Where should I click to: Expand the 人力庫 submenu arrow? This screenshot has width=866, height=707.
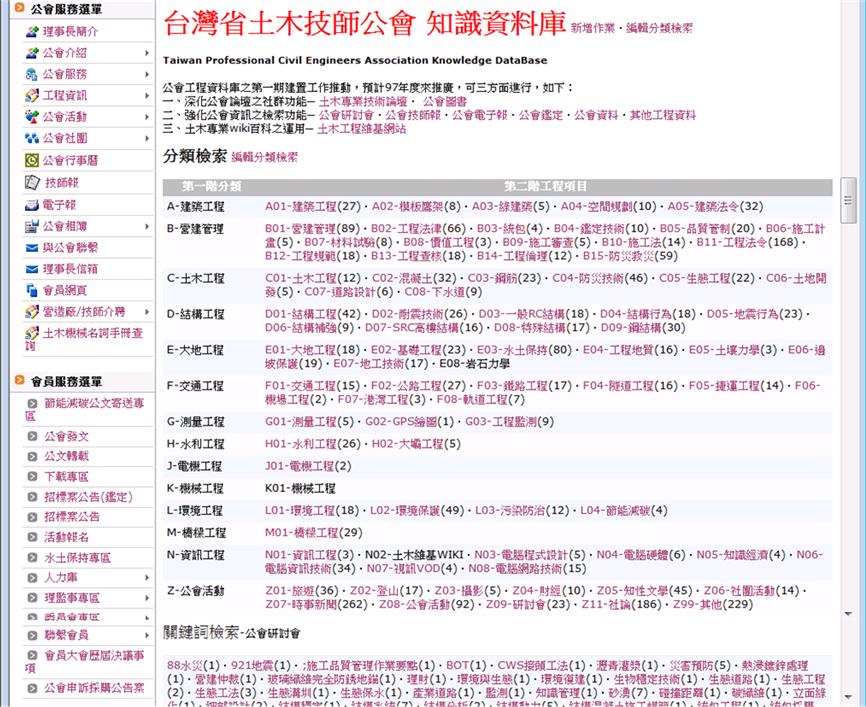point(147,578)
